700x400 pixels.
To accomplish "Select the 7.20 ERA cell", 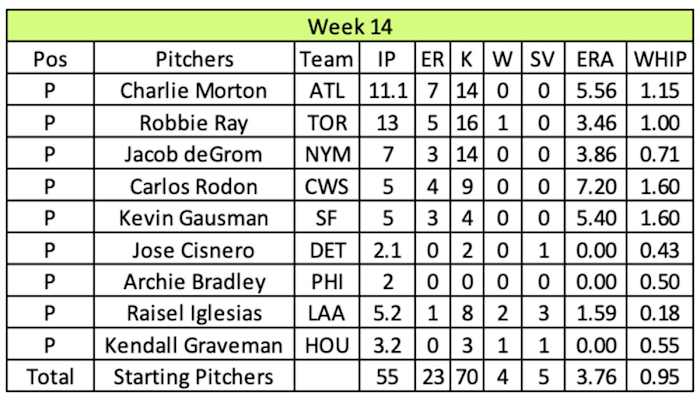I will pyautogui.click(x=588, y=187).
